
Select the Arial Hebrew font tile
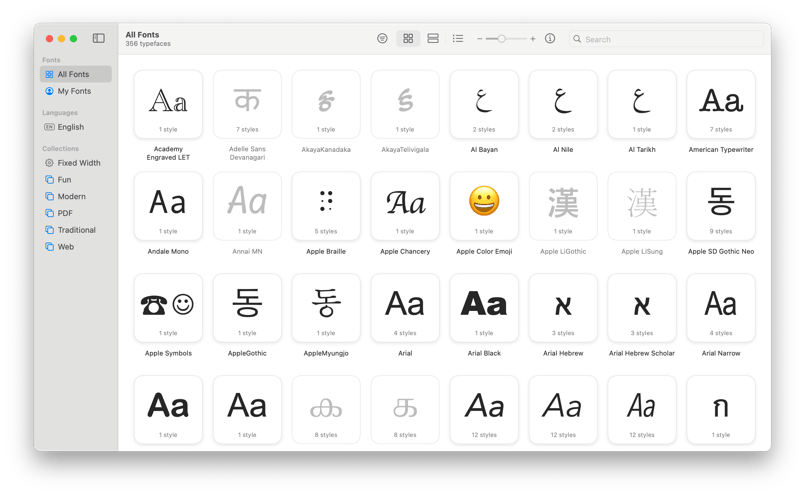[x=563, y=308]
